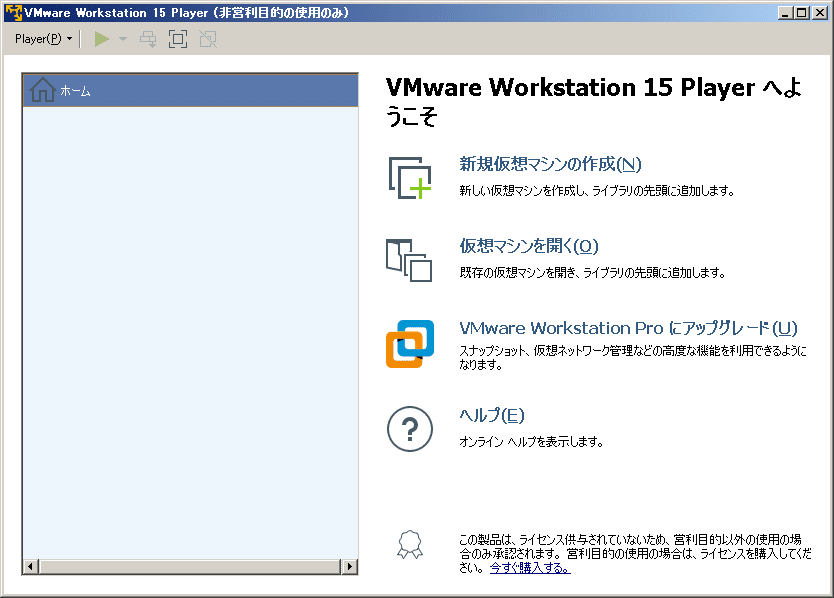Viewport: 834px width, 598px height.
Task: Click the license ribbon icon near the bottom
Action: click(x=410, y=543)
